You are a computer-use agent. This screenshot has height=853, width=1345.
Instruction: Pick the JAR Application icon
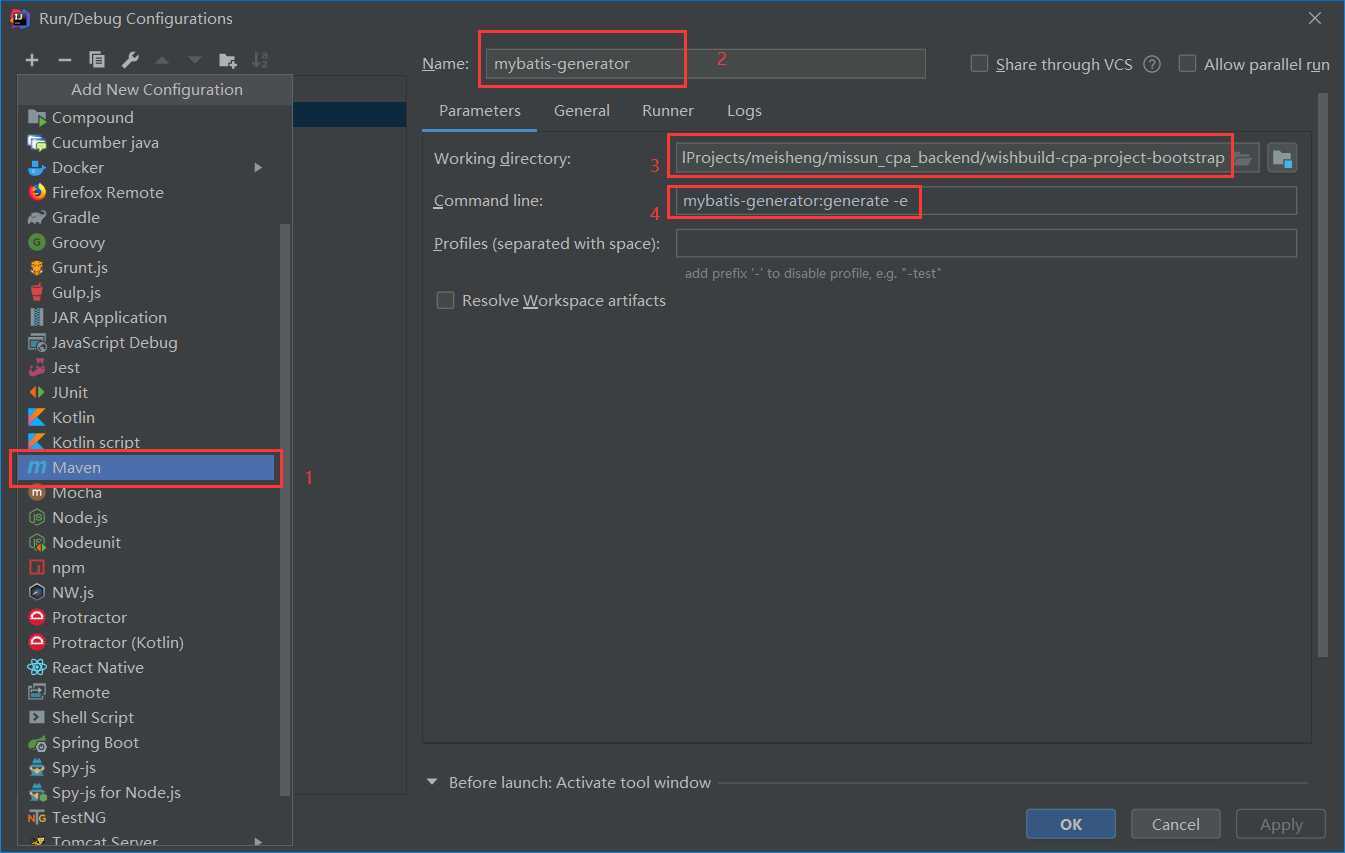pos(37,317)
